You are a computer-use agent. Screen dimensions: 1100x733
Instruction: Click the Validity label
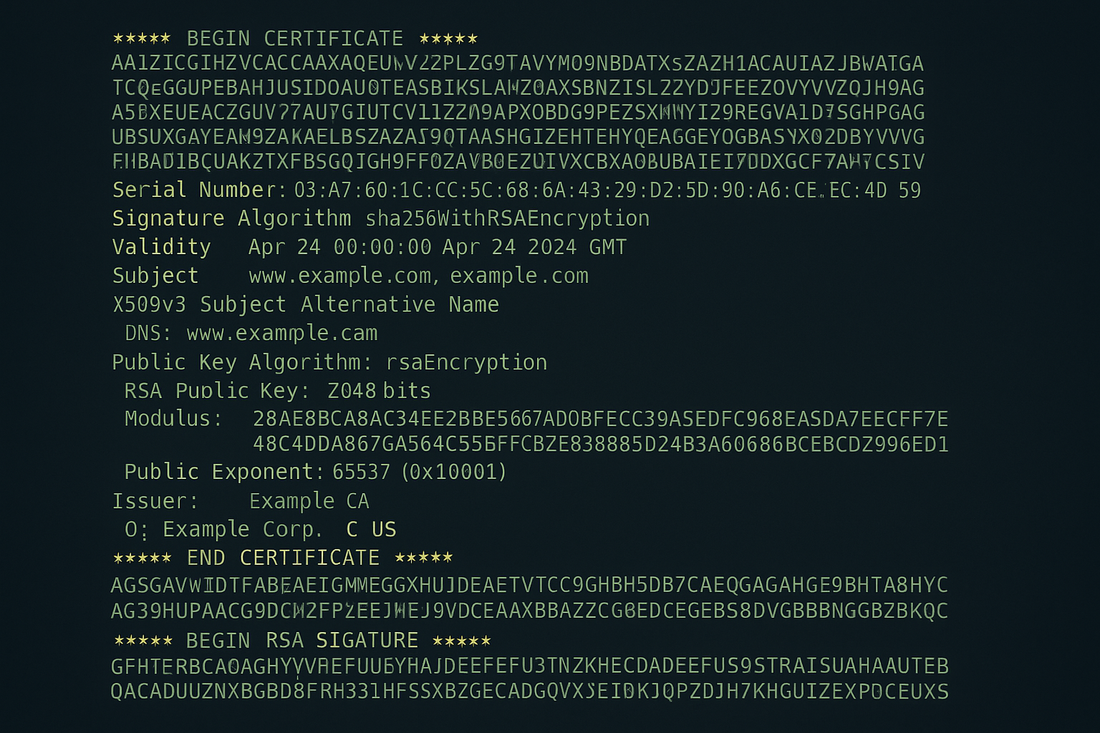161,247
